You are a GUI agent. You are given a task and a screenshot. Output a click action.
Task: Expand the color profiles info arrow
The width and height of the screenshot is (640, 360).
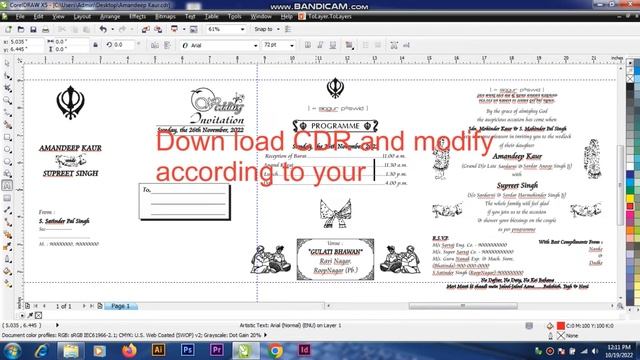coord(266,335)
